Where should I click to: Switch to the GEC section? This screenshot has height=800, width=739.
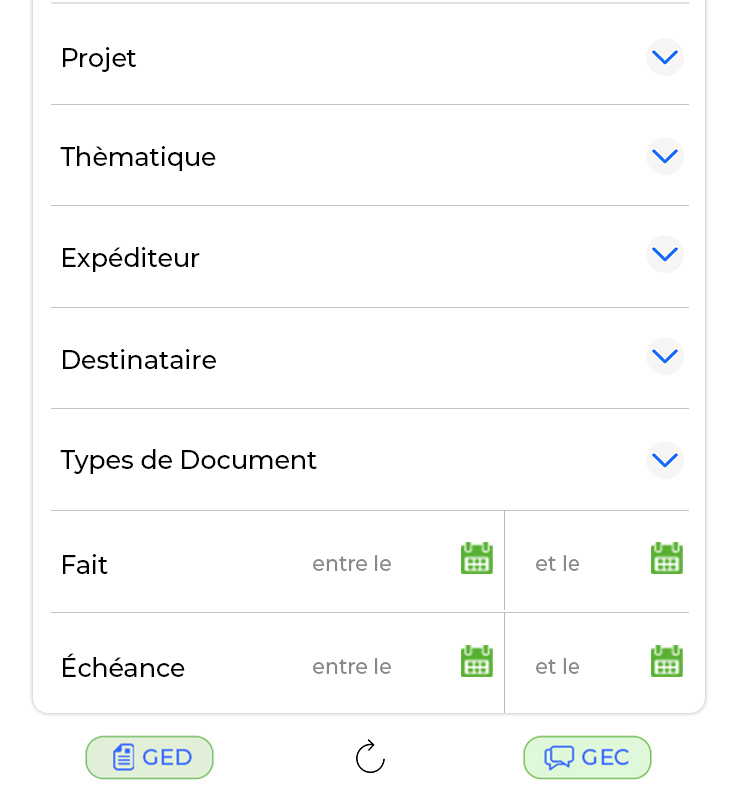tap(587, 757)
